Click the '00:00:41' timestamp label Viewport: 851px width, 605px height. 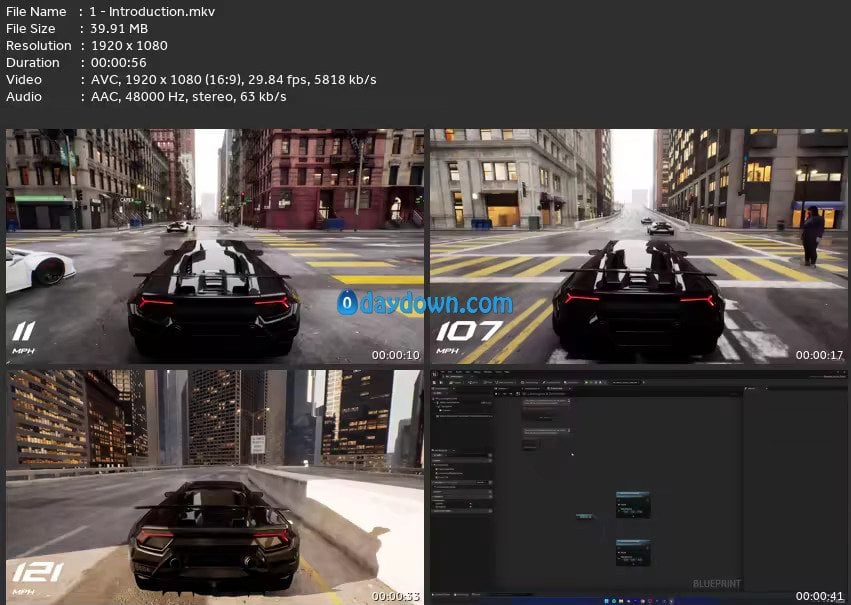point(820,596)
